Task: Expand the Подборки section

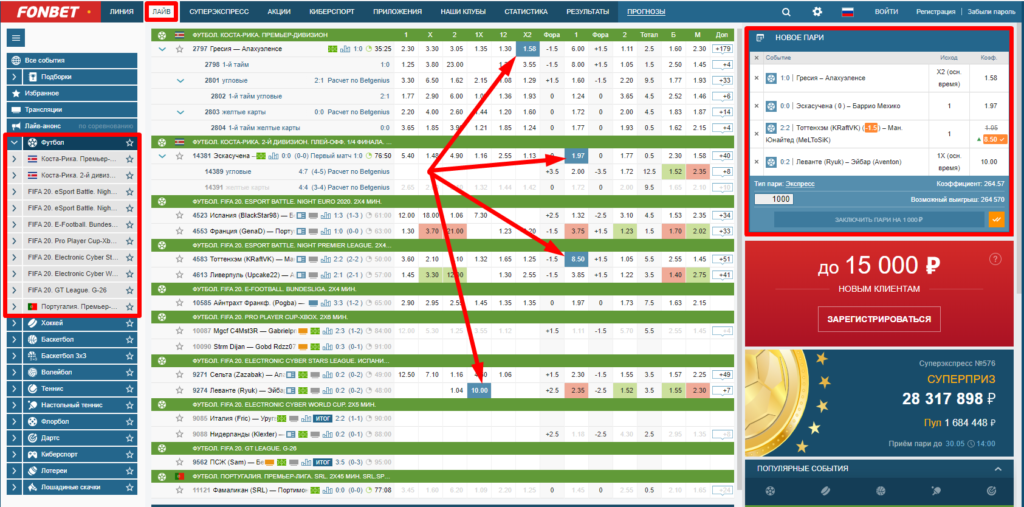Action: [14, 76]
